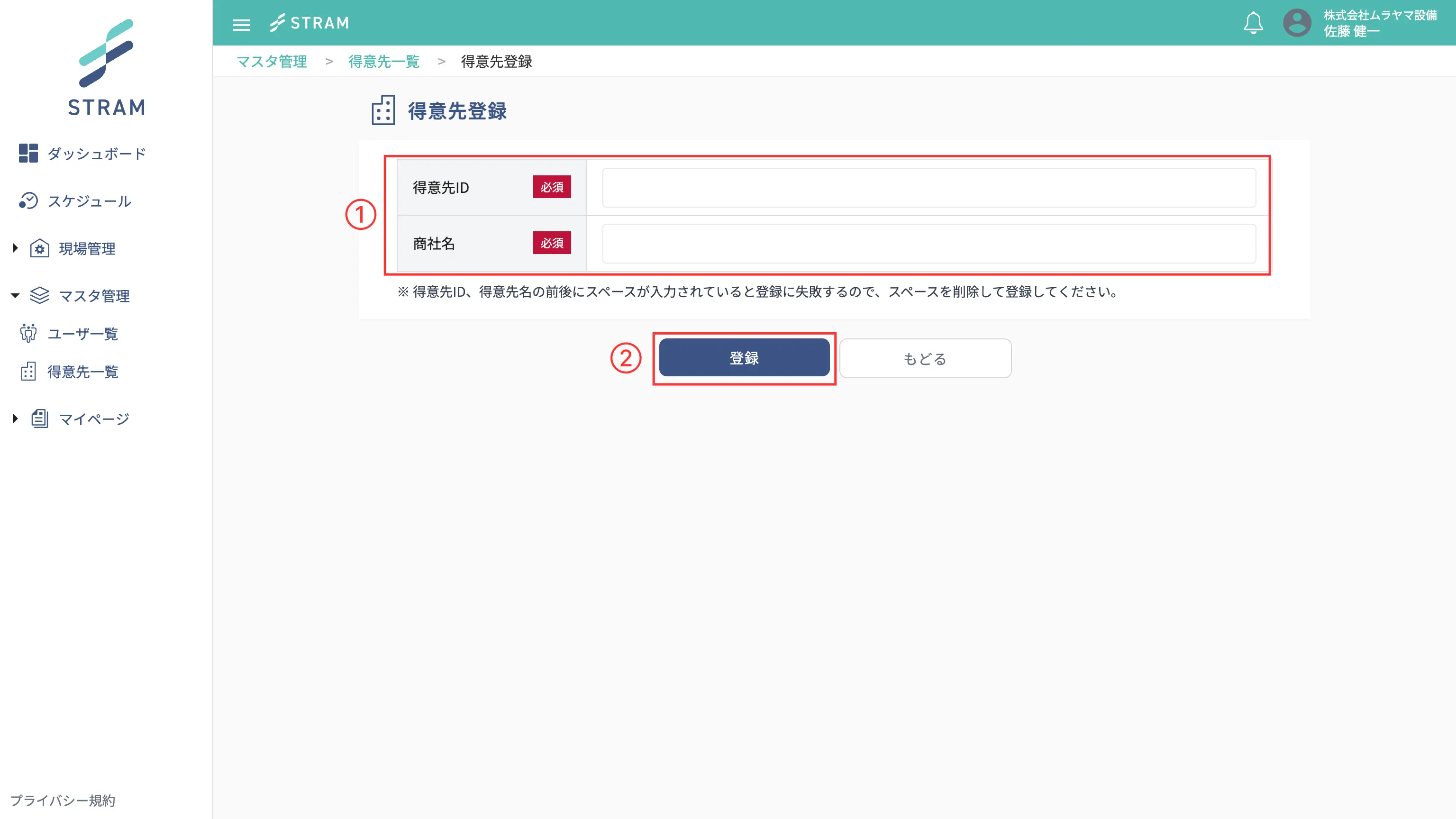Screen dimensions: 1456x819
Task: Select the ユーザー一覧 people icon
Action: tap(28, 334)
